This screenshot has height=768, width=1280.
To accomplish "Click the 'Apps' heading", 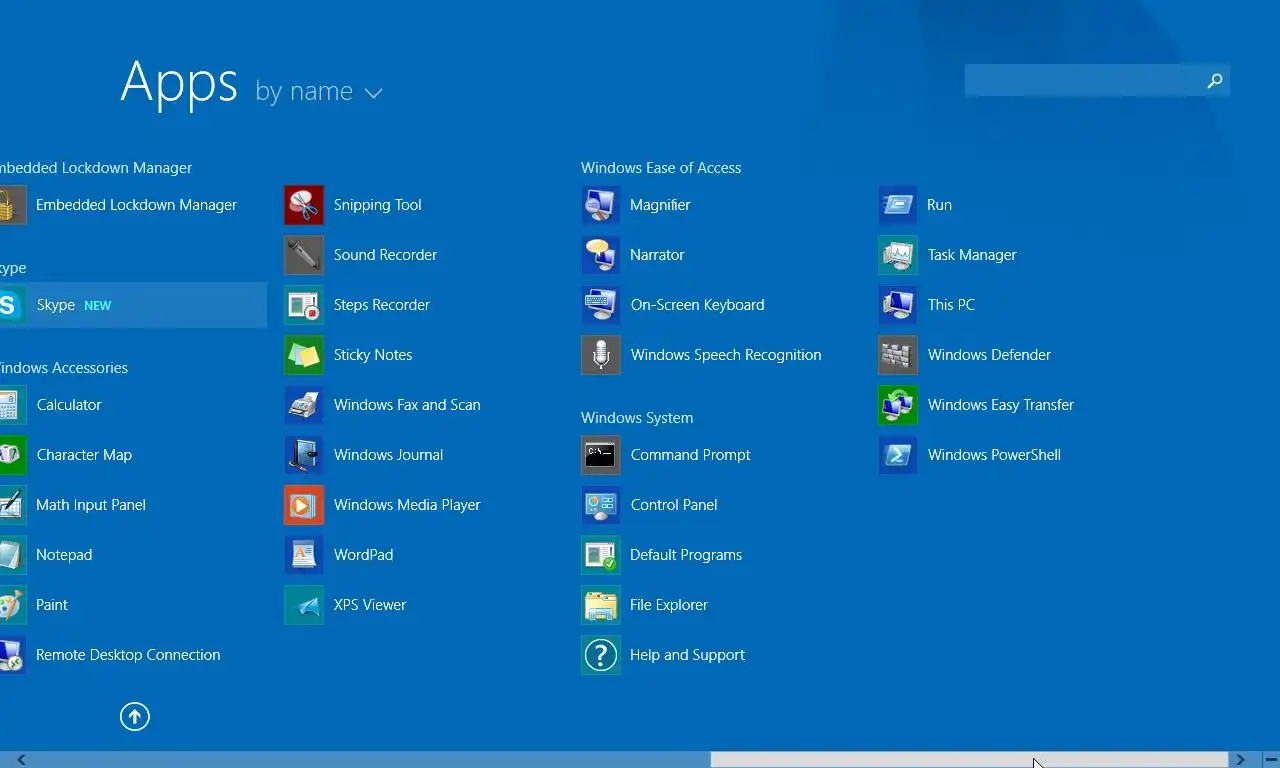I will [x=179, y=82].
